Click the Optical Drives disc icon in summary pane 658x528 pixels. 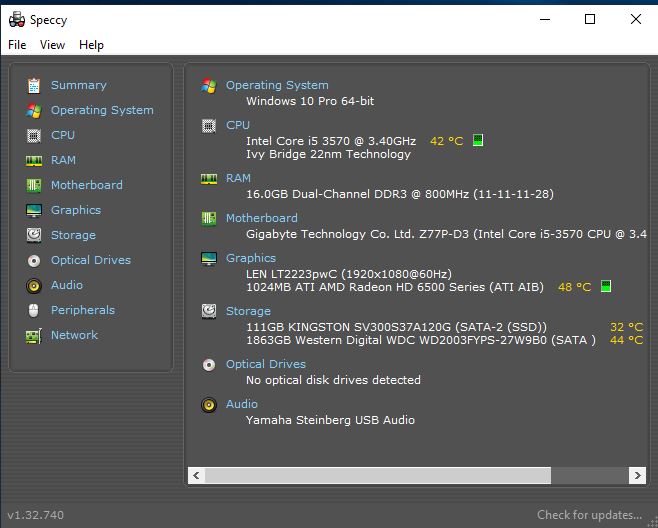[x=209, y=365]
